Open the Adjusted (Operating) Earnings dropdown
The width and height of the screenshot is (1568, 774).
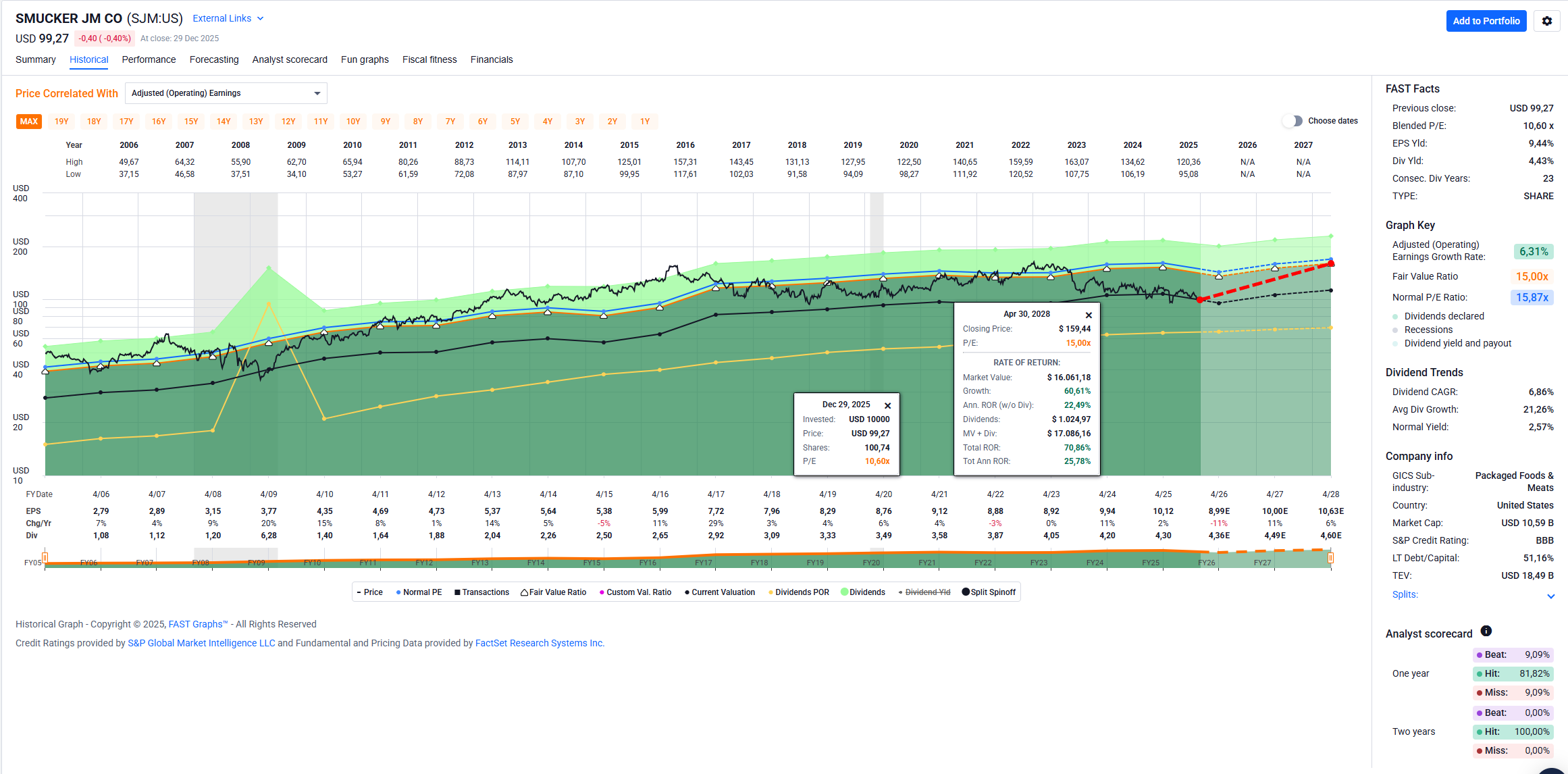(226, 93)
